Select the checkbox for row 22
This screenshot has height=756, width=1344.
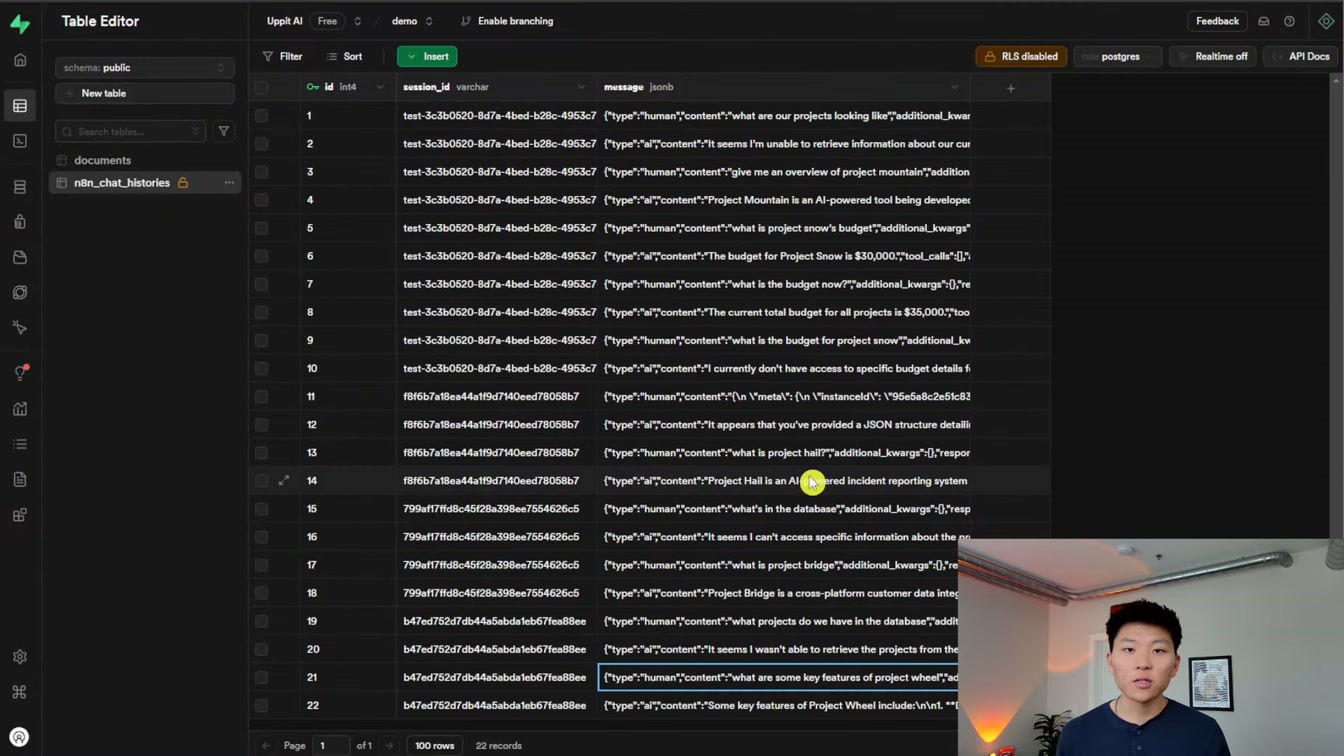click(x=261, y=705)
